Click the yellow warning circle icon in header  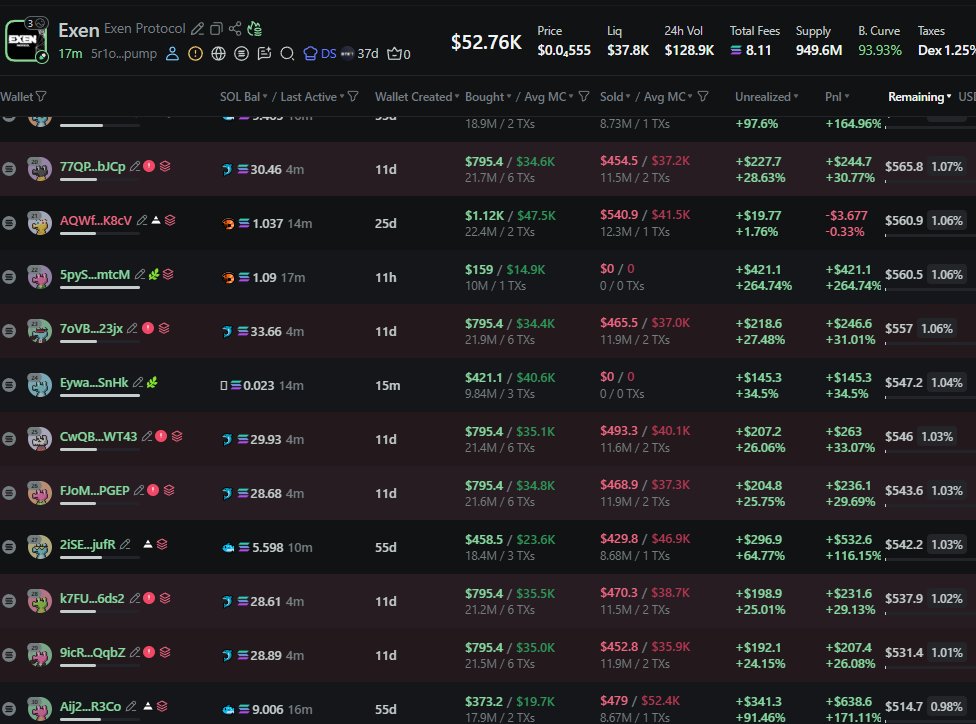coord(195,53)
